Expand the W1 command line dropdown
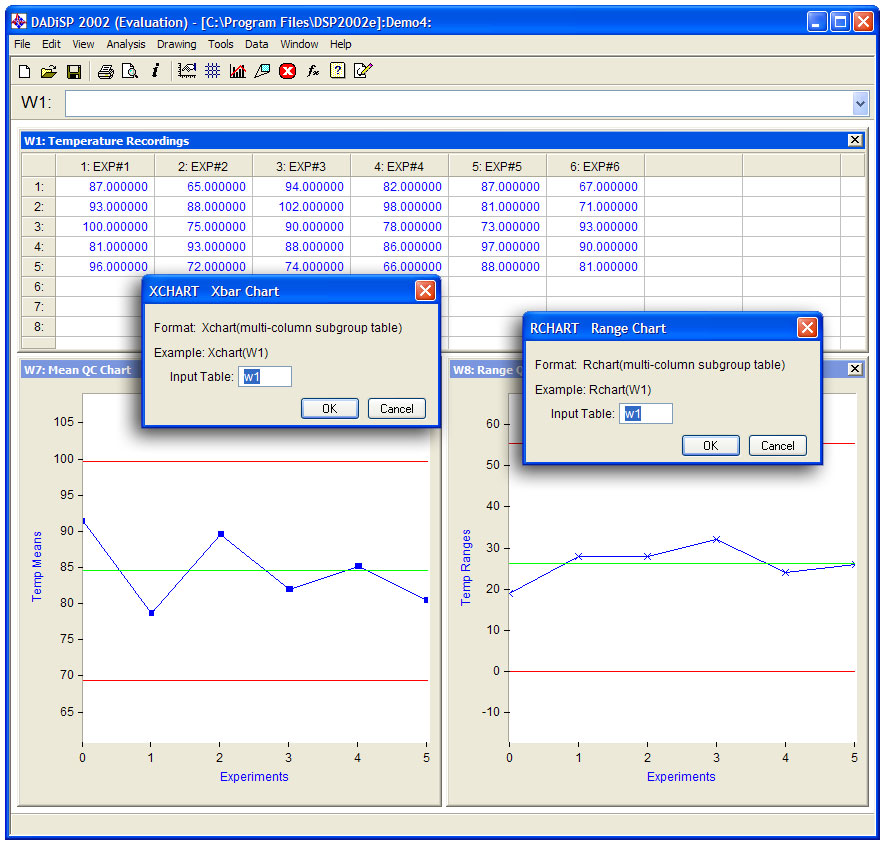885x845 pixels. [860, 104]
